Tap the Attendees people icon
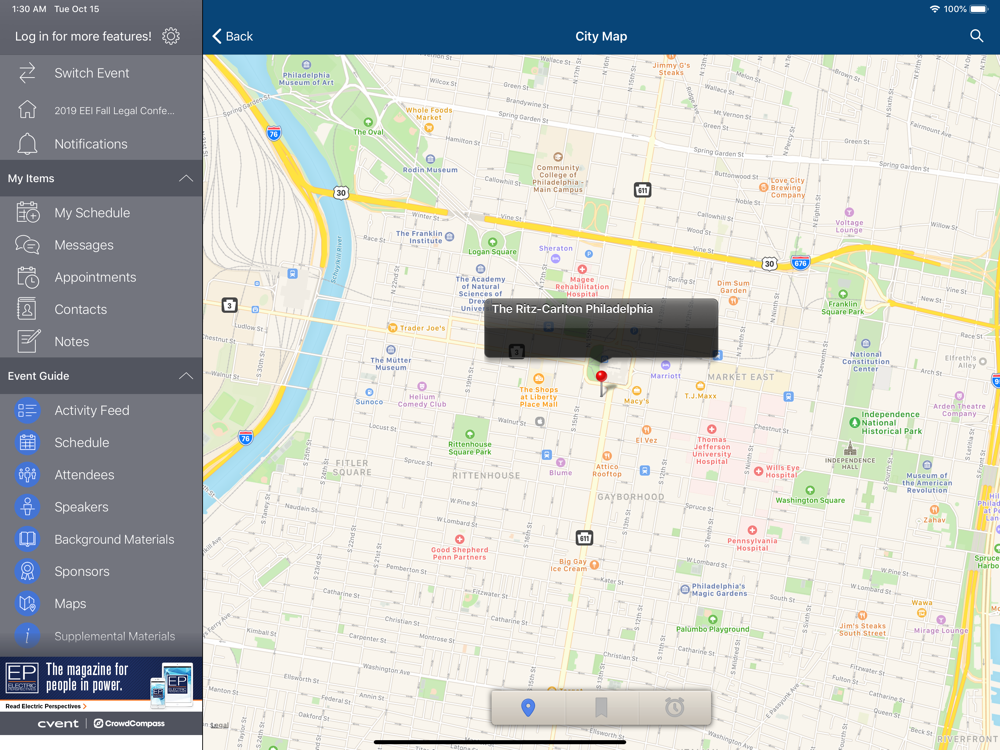Image resolution: width=1000 pixels, height=750 pixels. pos(27,474)
